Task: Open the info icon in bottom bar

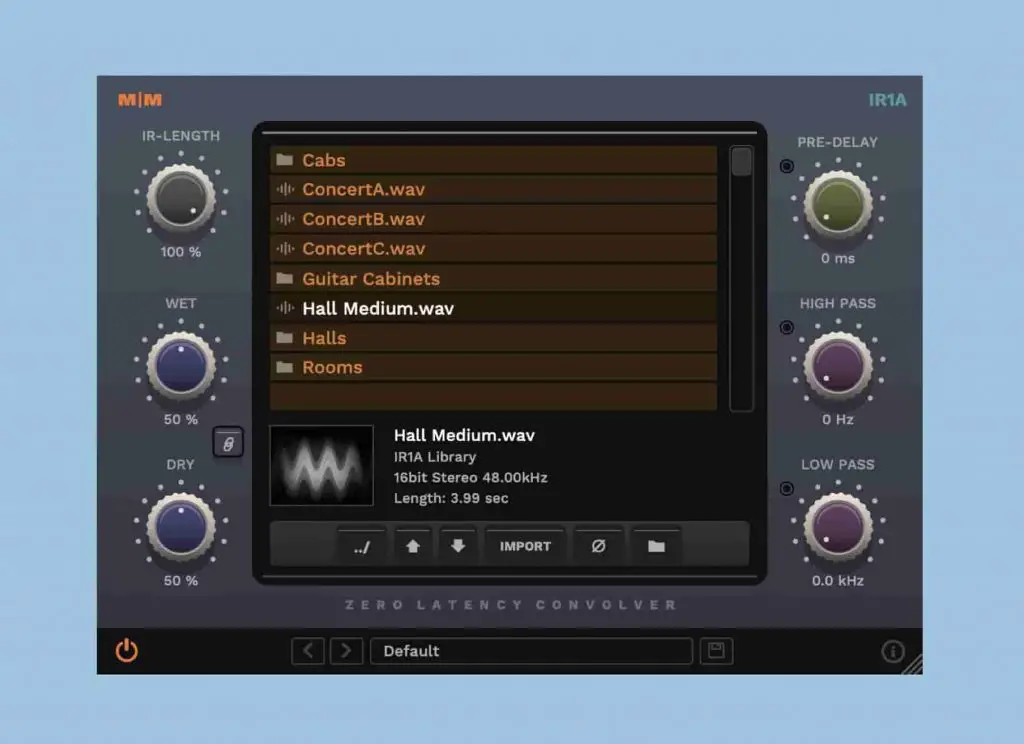Action: pos(893,651)
